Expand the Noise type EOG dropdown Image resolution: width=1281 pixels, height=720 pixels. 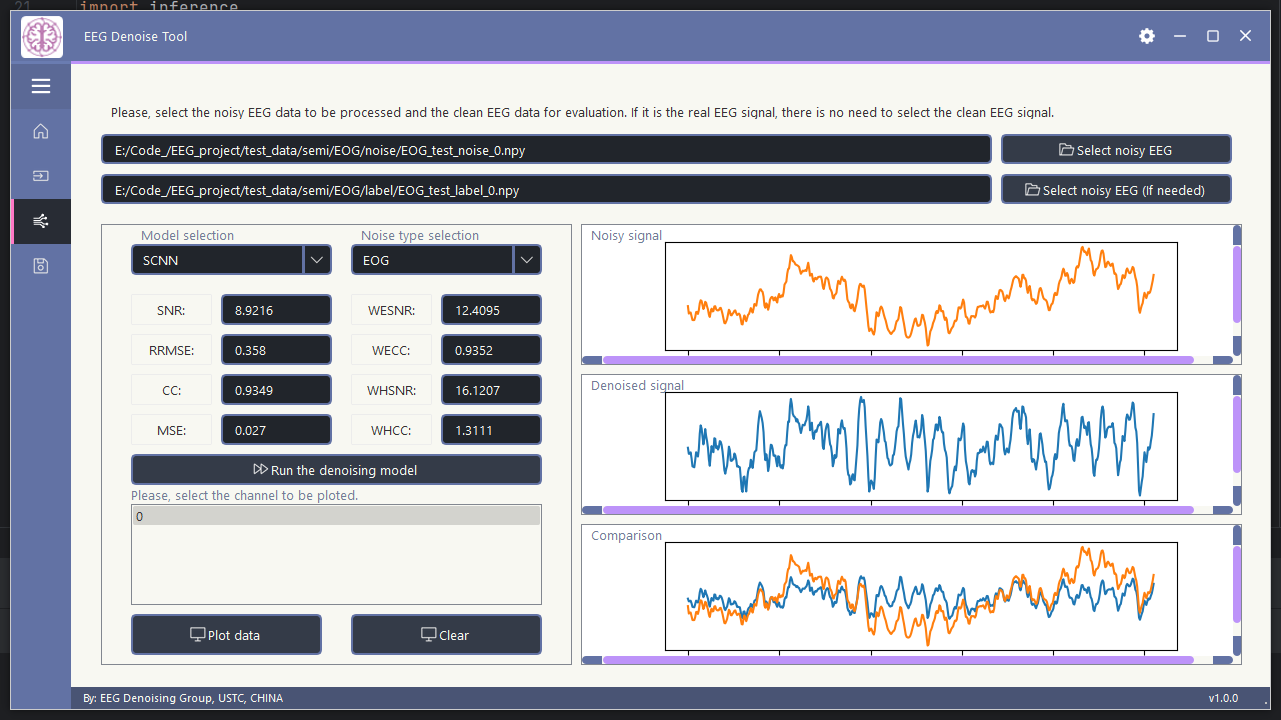point(527,260)
